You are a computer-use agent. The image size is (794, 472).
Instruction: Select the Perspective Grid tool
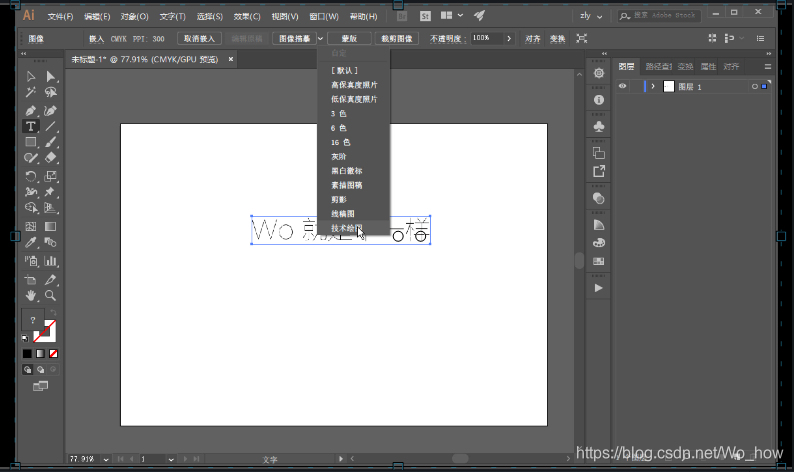coord(51,208)
